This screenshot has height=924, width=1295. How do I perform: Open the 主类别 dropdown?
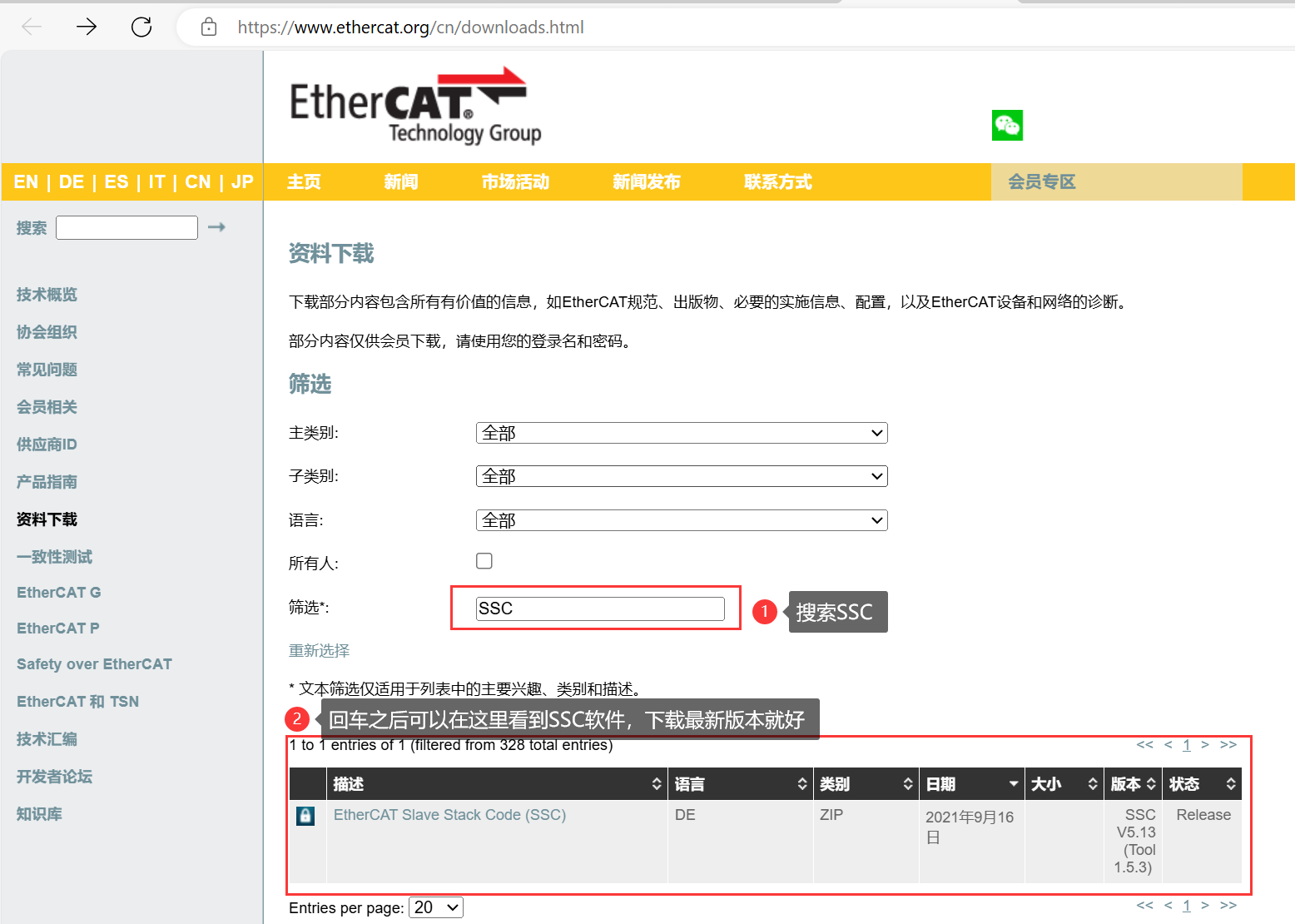tap(681, 432)
